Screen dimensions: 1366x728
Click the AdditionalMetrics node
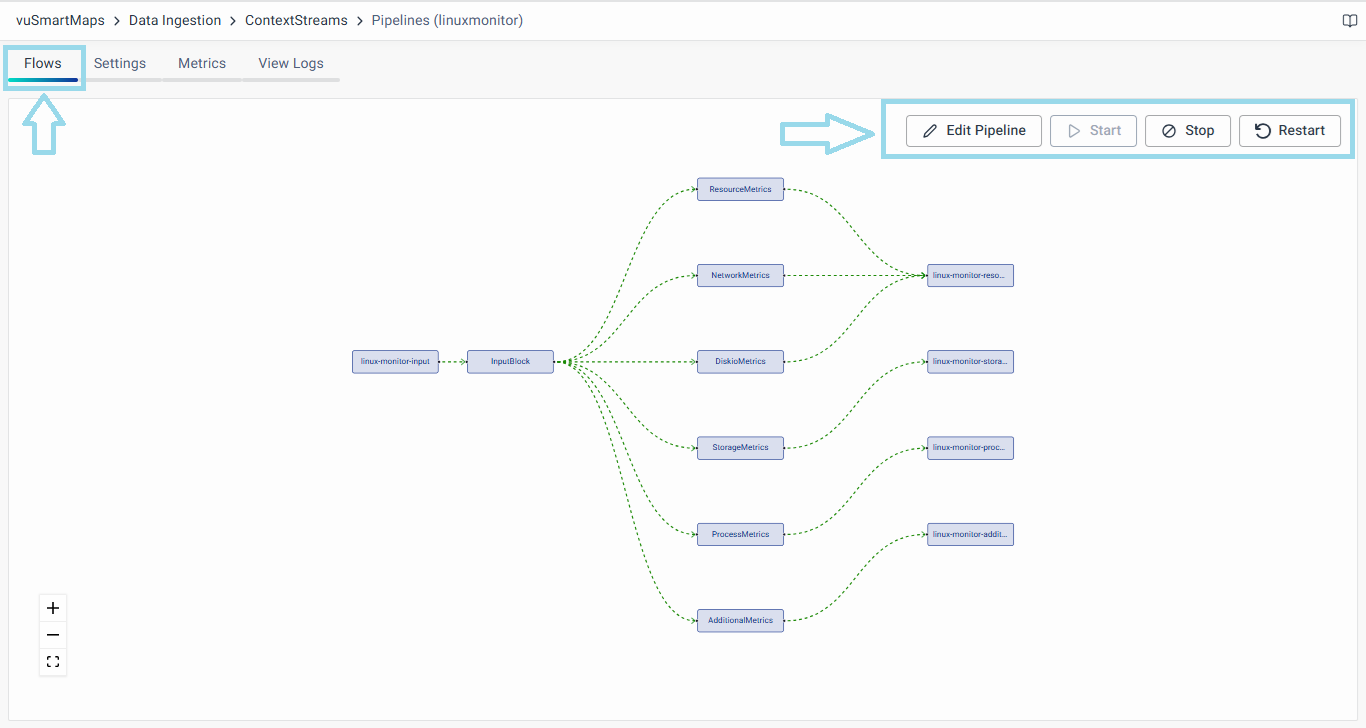coord(740,621)
